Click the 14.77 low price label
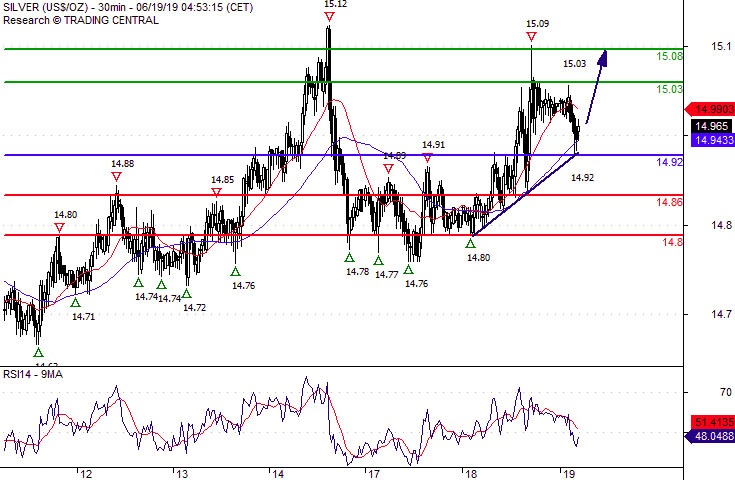The image size is (735, 480). coord(387,275)
